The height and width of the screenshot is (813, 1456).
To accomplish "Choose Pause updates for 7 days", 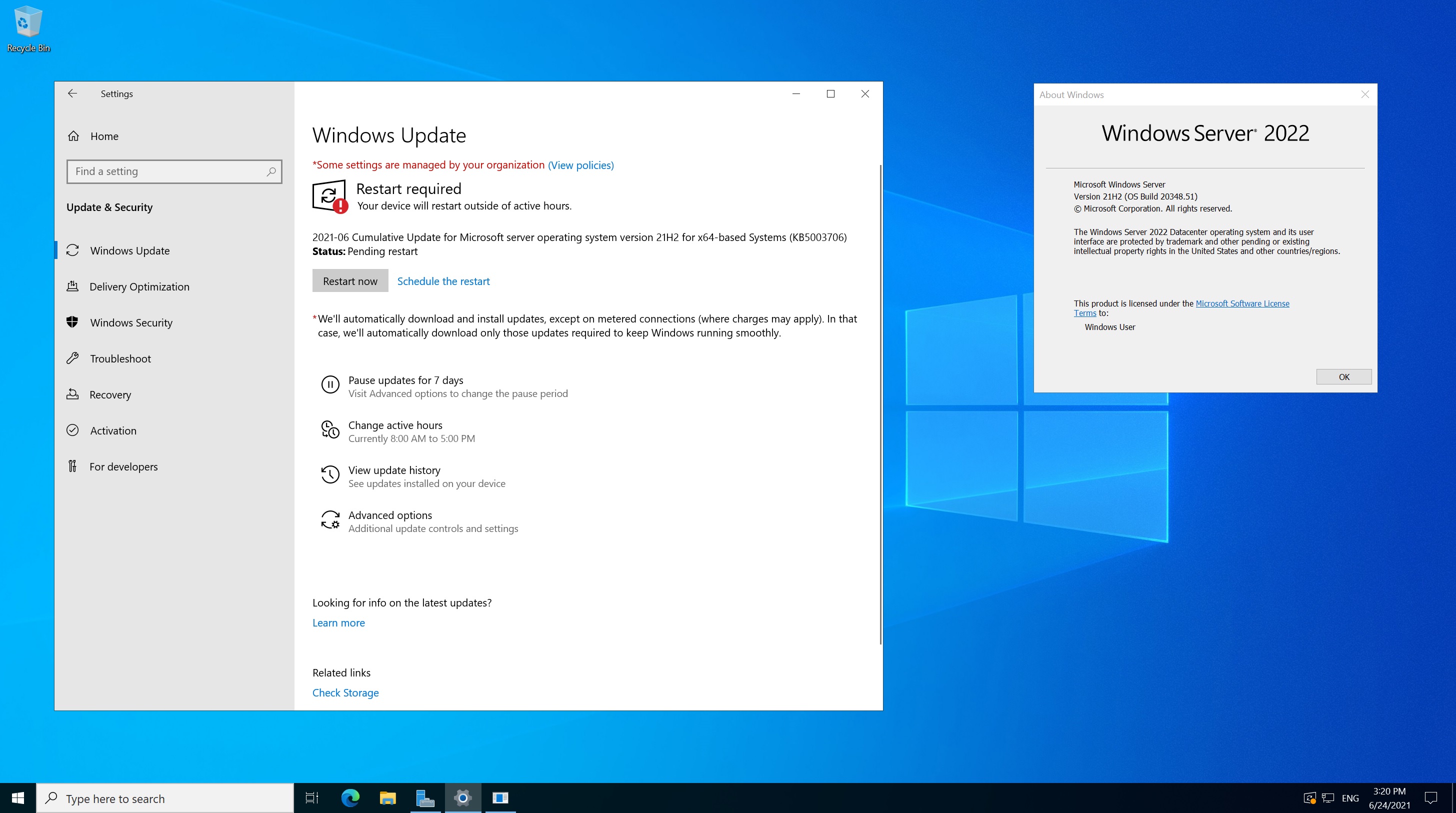I will (458, 386).
